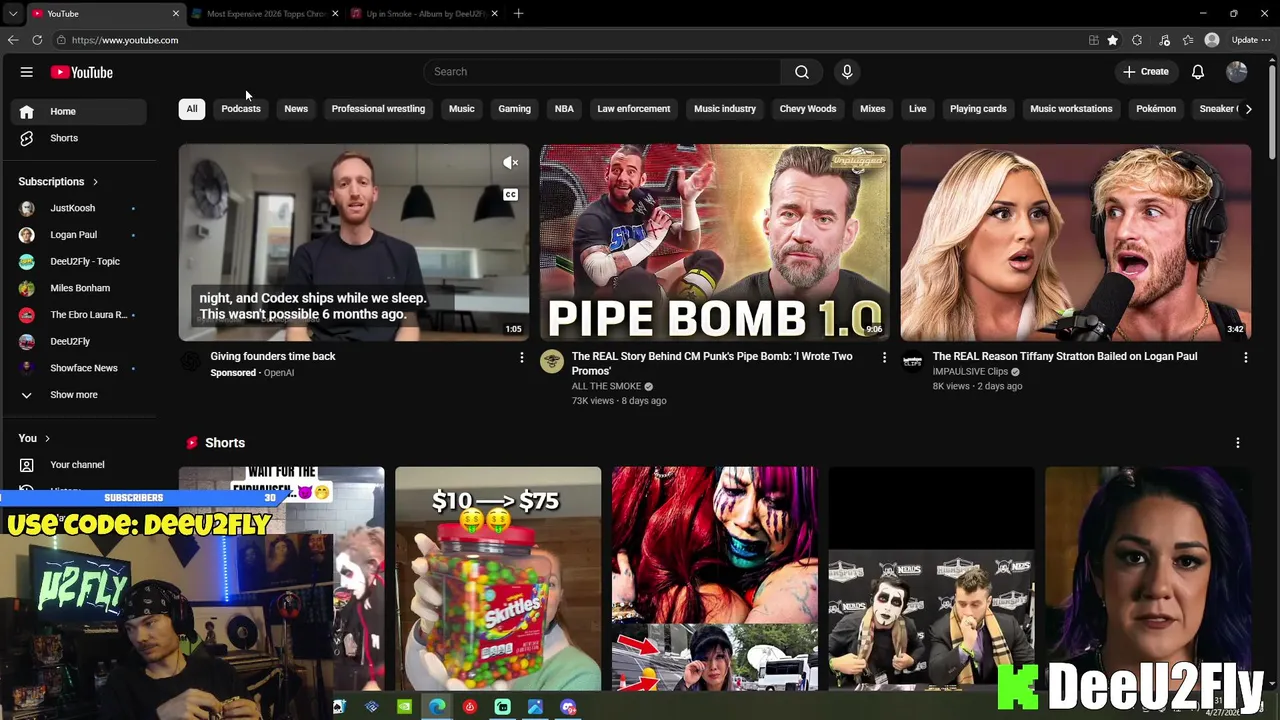Click the search magnifier button
This screenshot has width=1280, height=720.
coord(802,72)
